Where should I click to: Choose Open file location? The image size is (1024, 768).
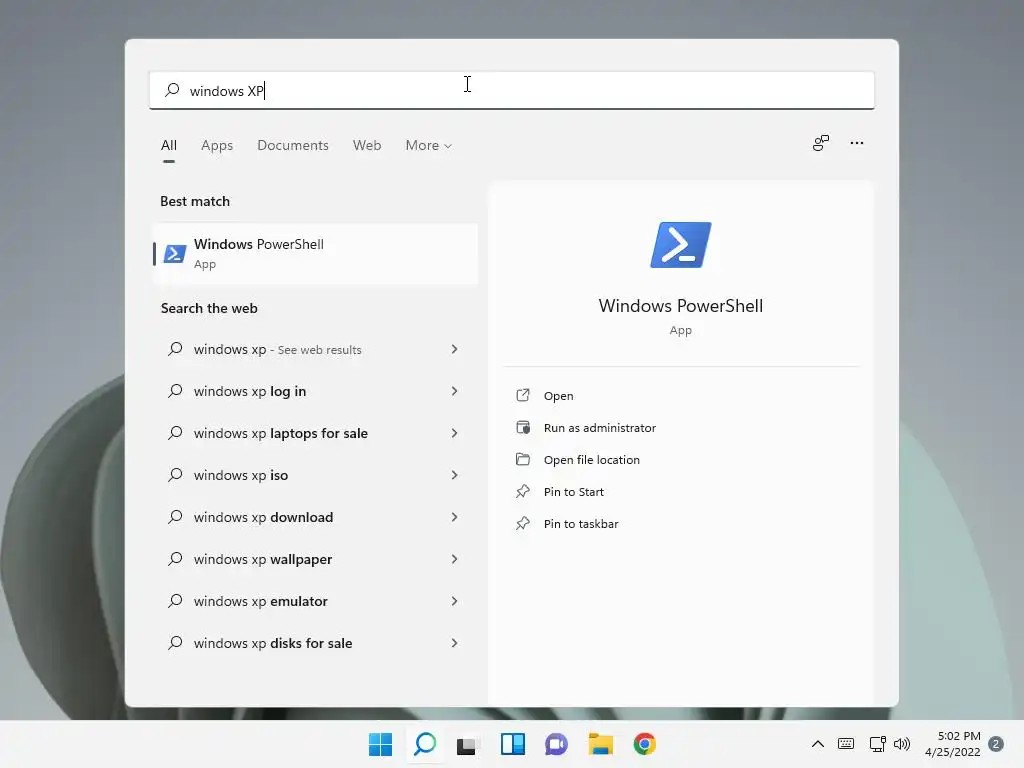[x=592, y=460]
